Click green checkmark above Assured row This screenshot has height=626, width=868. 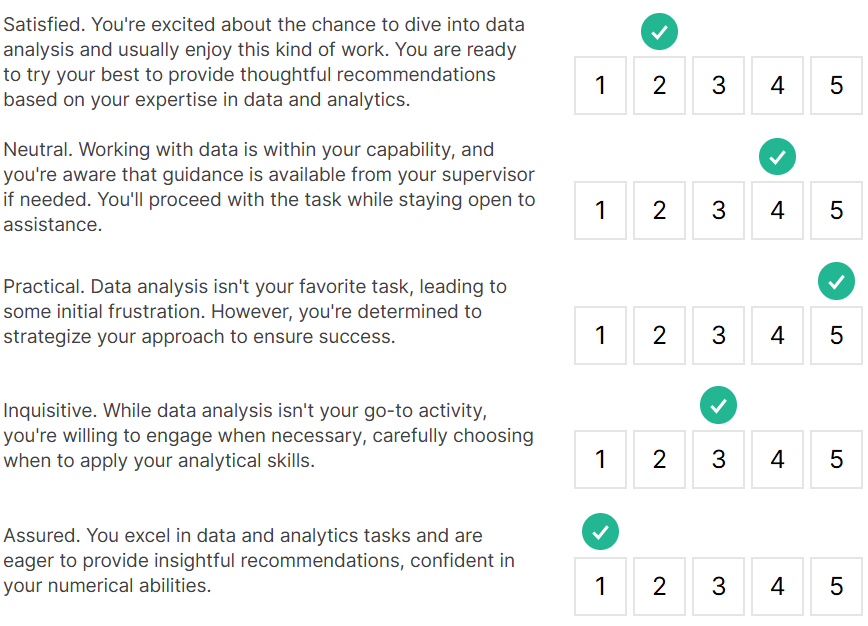point(600,531)
